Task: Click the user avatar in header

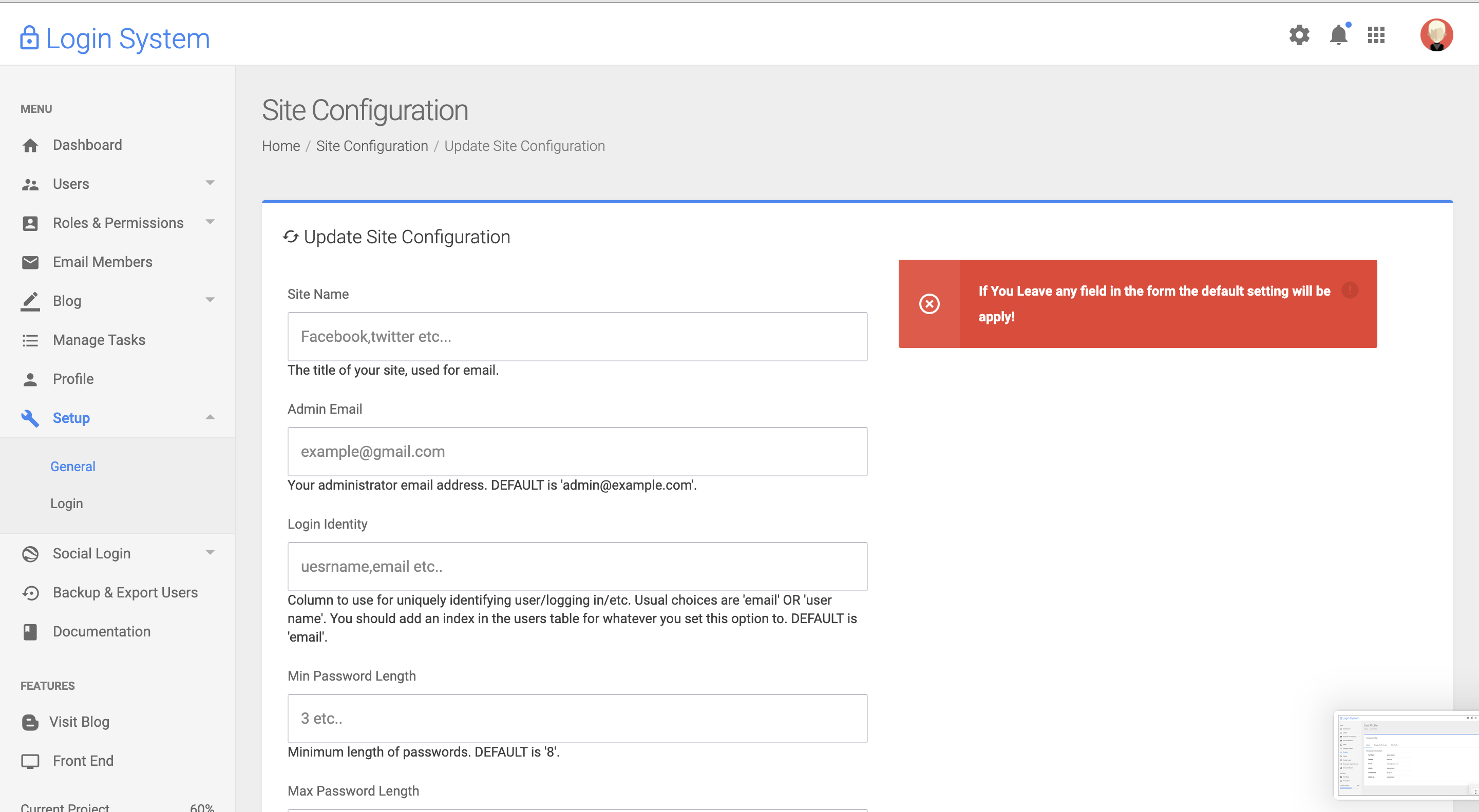Action: 1436,35
